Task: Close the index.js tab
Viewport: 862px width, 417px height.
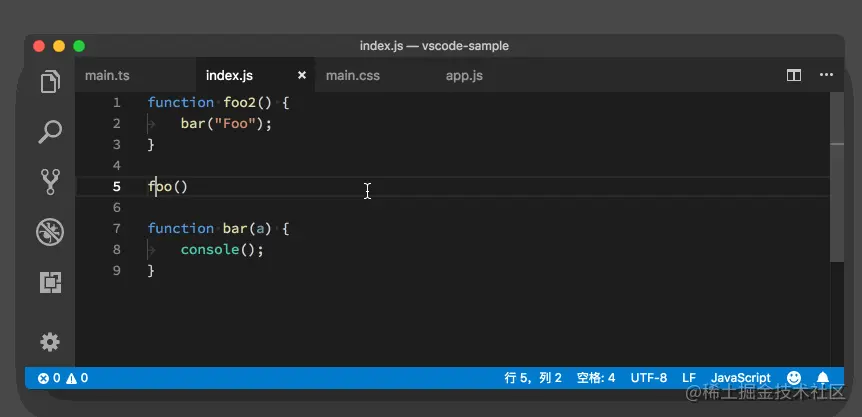Action: [302, 75]
